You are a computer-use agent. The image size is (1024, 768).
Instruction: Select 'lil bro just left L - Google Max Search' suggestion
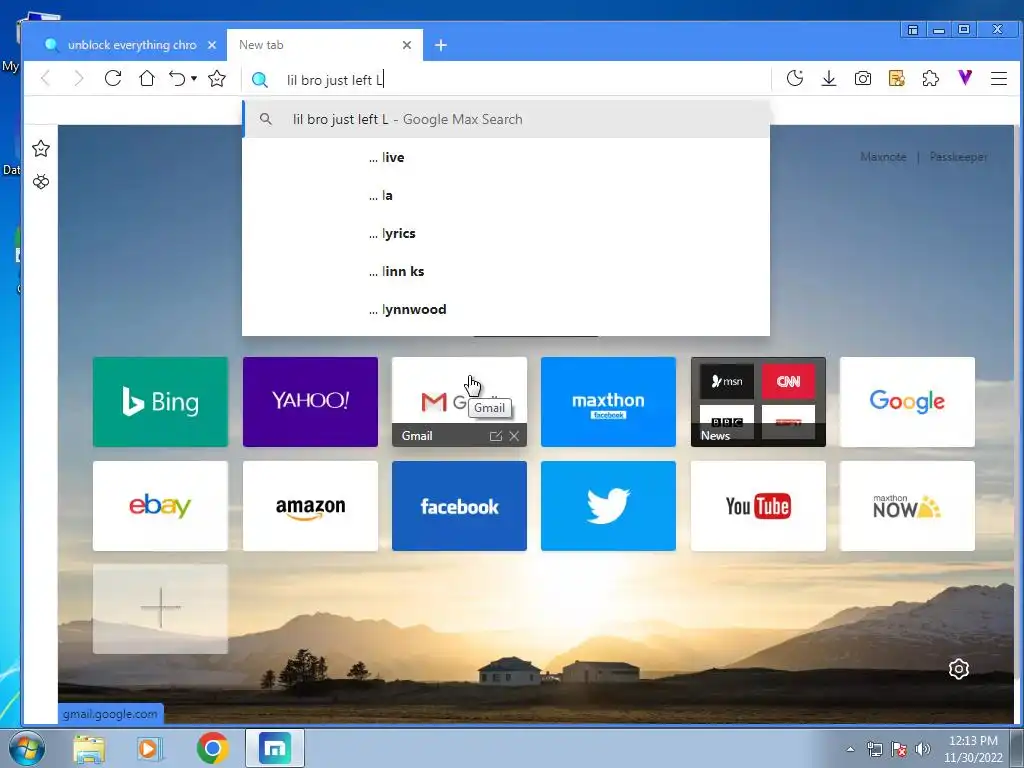(506, 120)
